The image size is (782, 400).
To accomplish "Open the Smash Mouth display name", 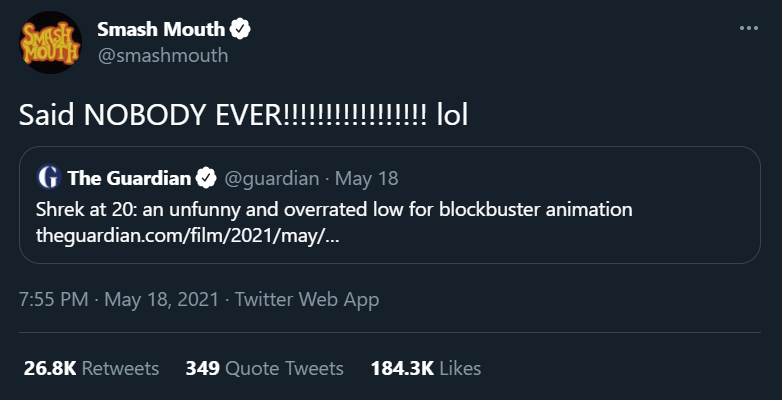I will coord(161,30).
